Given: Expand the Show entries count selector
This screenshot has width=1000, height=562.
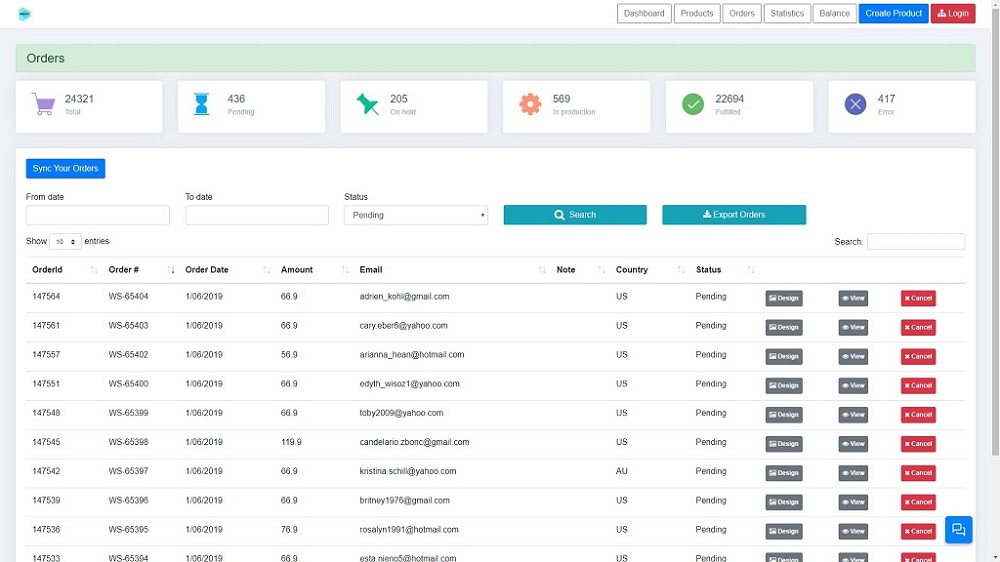Looking at the screenshot, I should (66, 242).
